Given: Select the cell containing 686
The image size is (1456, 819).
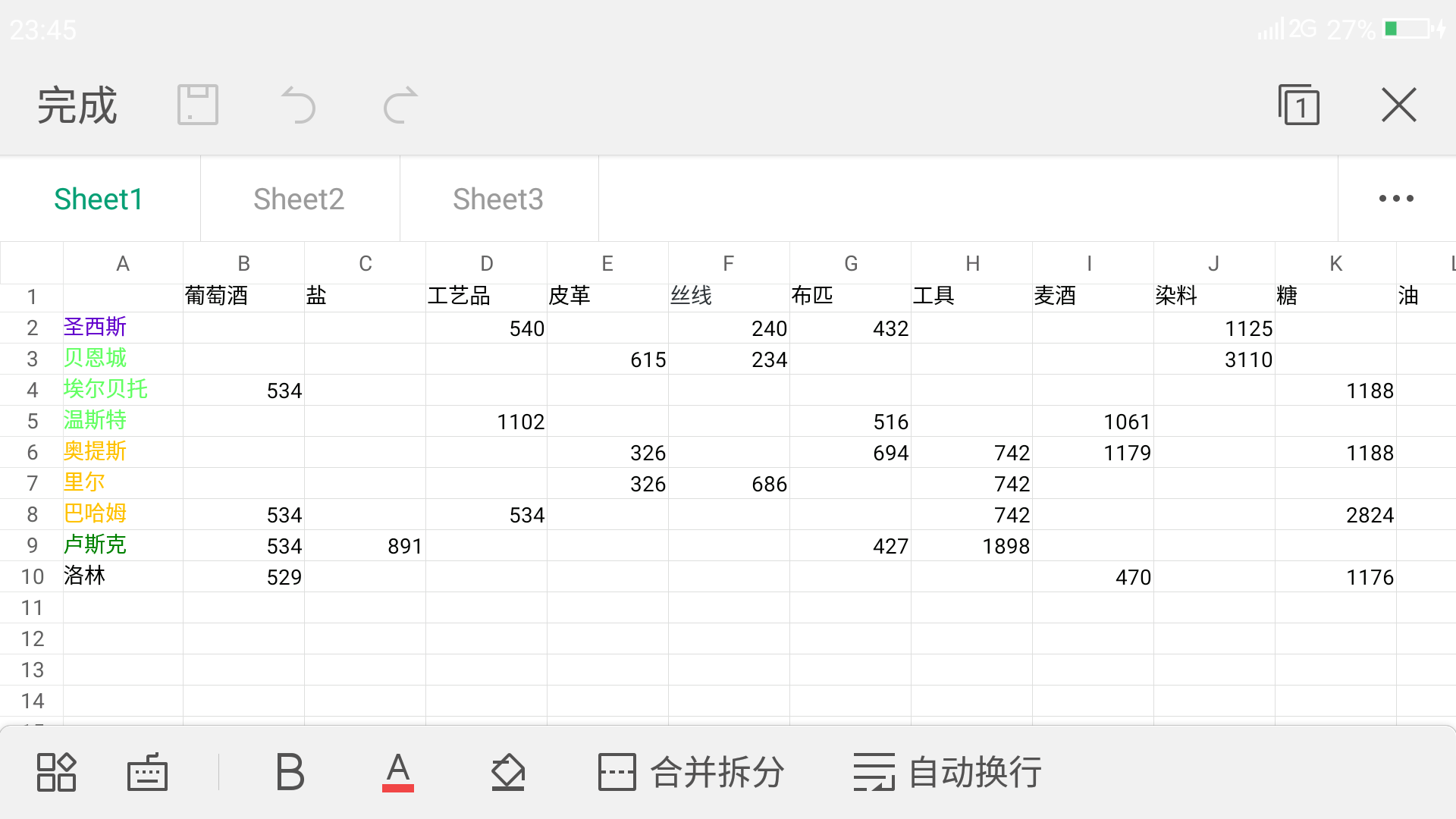Looking at the screenshot, I should (729, 483).
